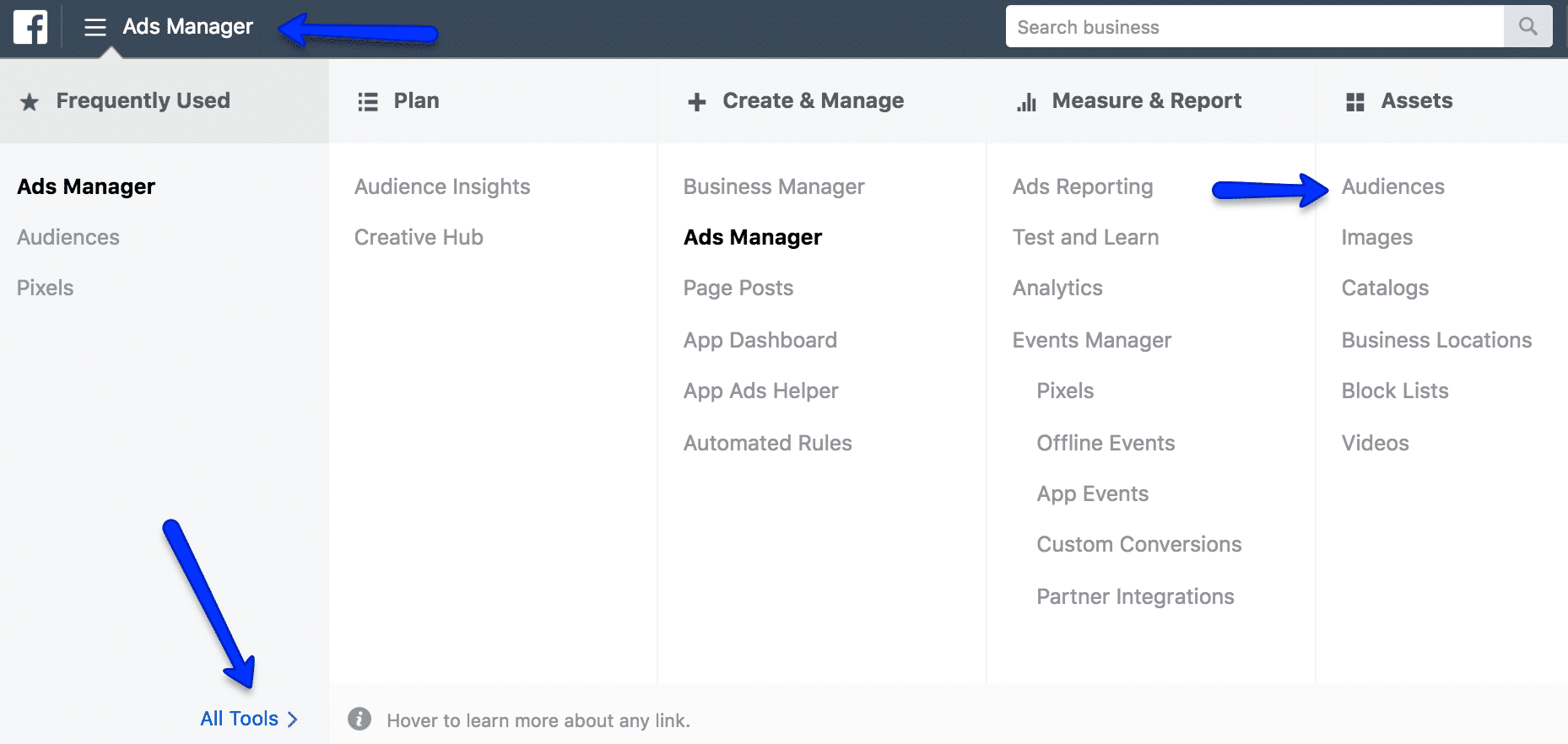
Task: Click the Create & Manage plus icon
Action: (696, 102)
